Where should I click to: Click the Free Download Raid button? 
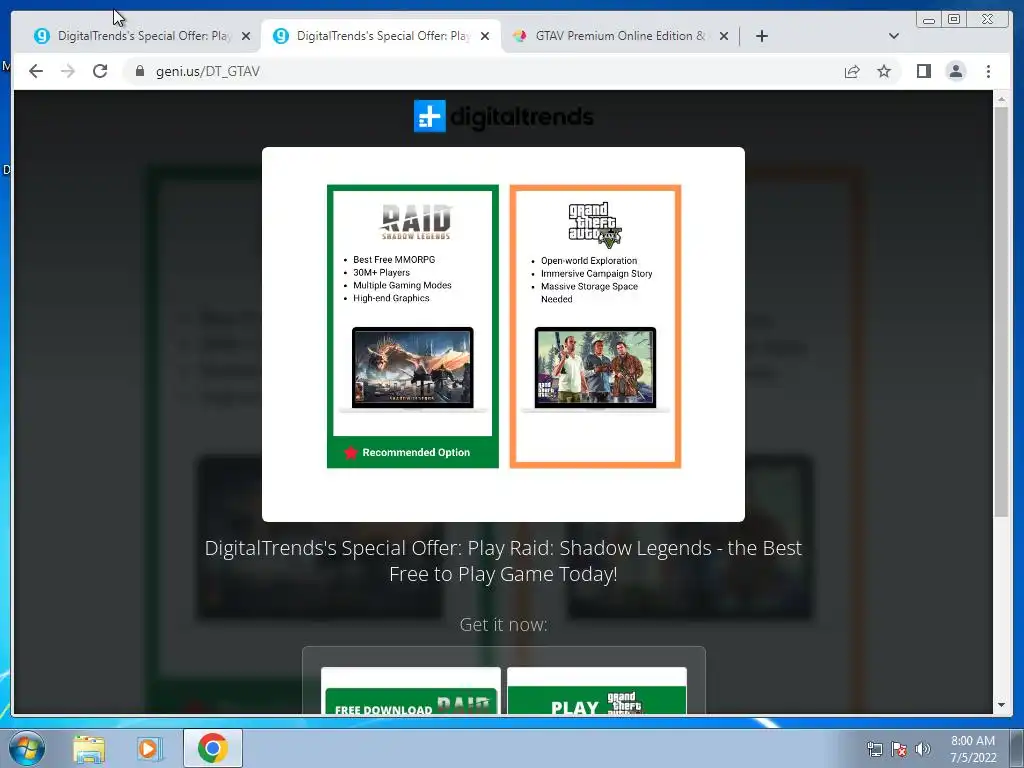[411, 701]
